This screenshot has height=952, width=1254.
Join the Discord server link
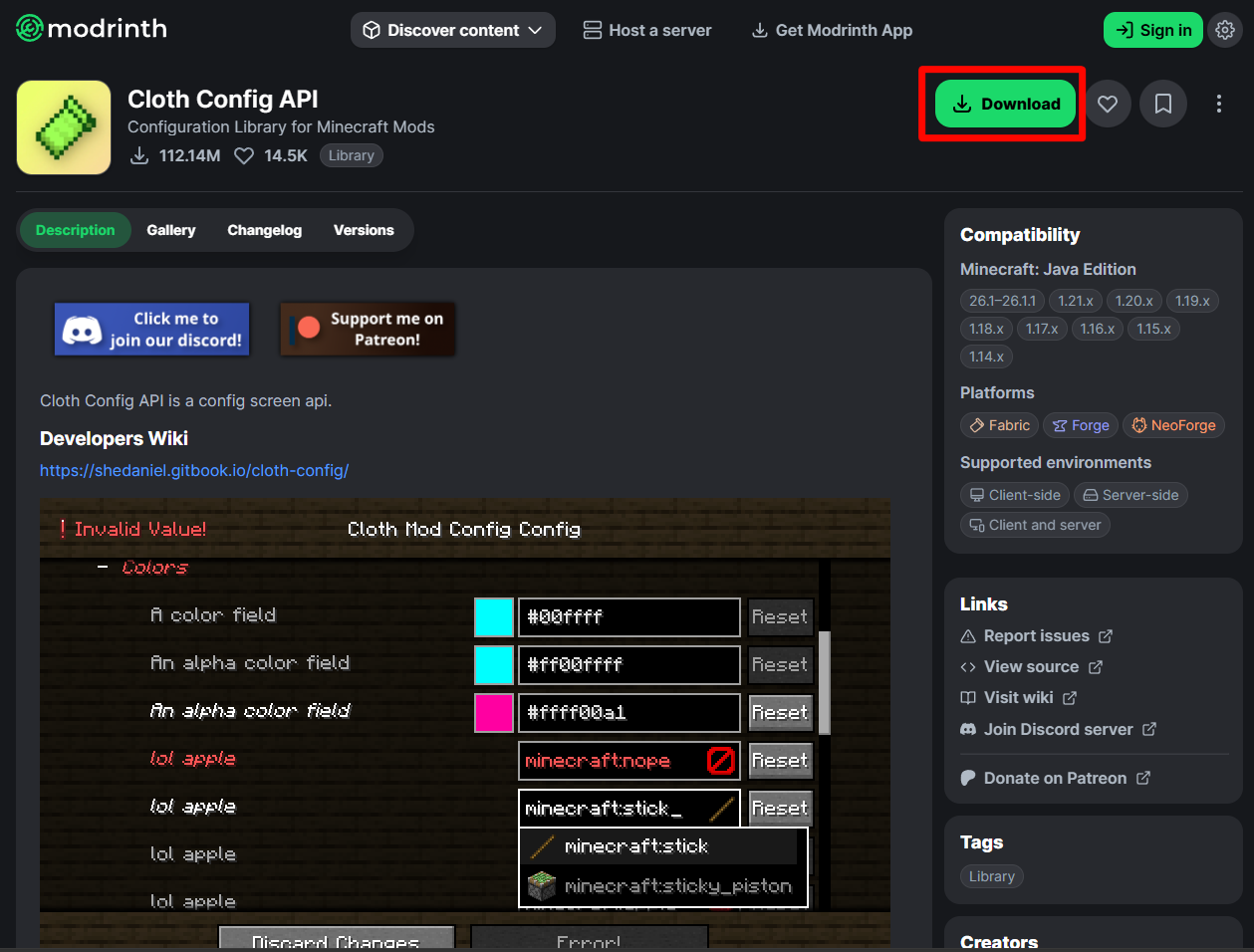1058,729
